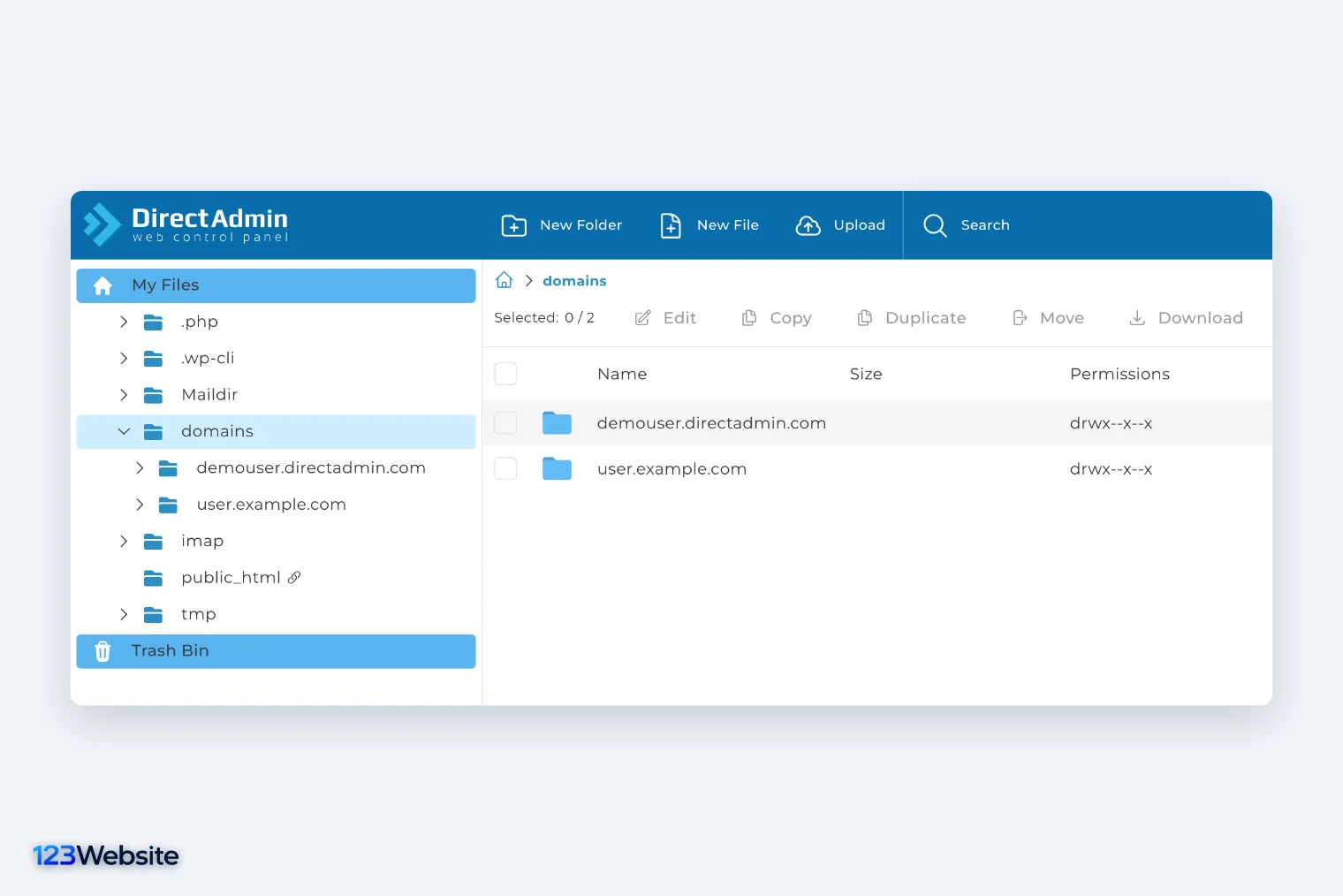Screen dimensions: 1343x896
Task: Expand user.example.com in sidebar tree
Action: (140, 505)
